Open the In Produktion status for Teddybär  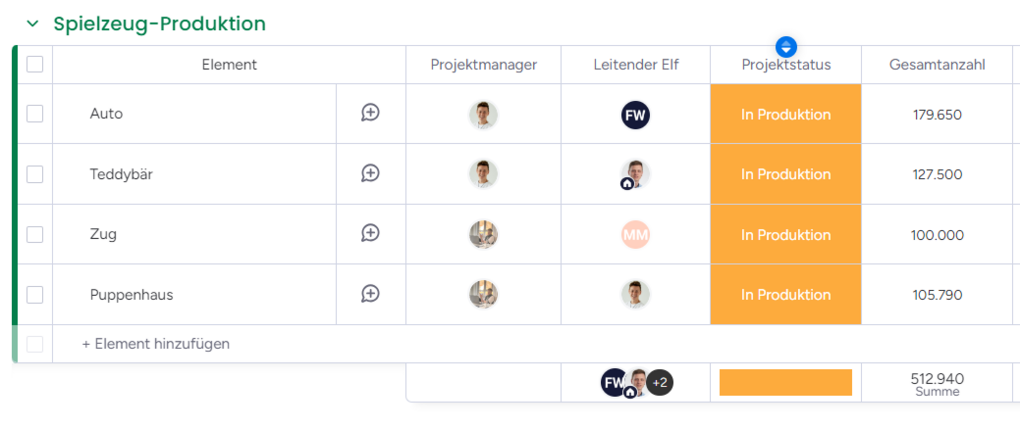pos(786,174)
